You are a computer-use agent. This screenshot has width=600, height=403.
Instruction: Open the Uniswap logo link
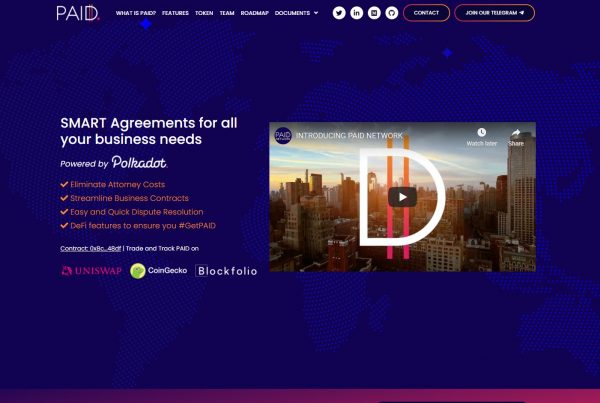click(x=90, y=271)
